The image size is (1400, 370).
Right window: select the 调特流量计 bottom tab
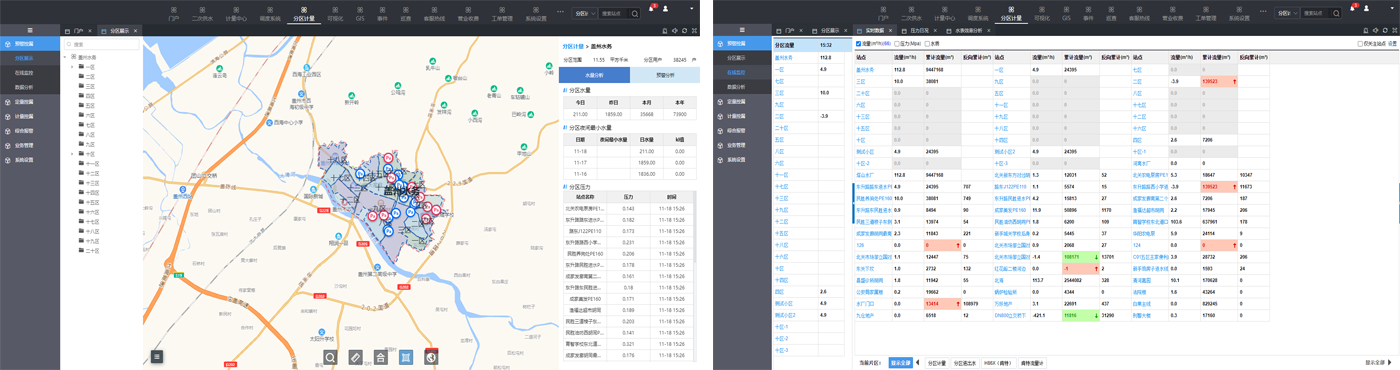pyautogui.click(x=1033, y=363)
